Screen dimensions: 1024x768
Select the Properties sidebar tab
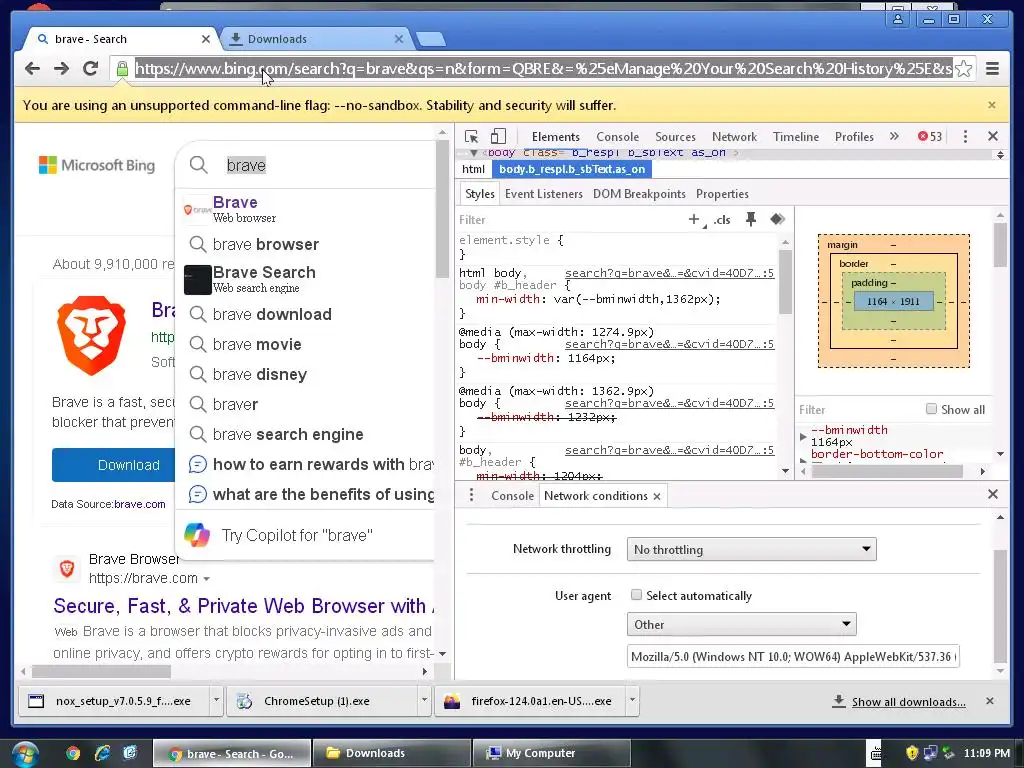click(x=722, y=194)
